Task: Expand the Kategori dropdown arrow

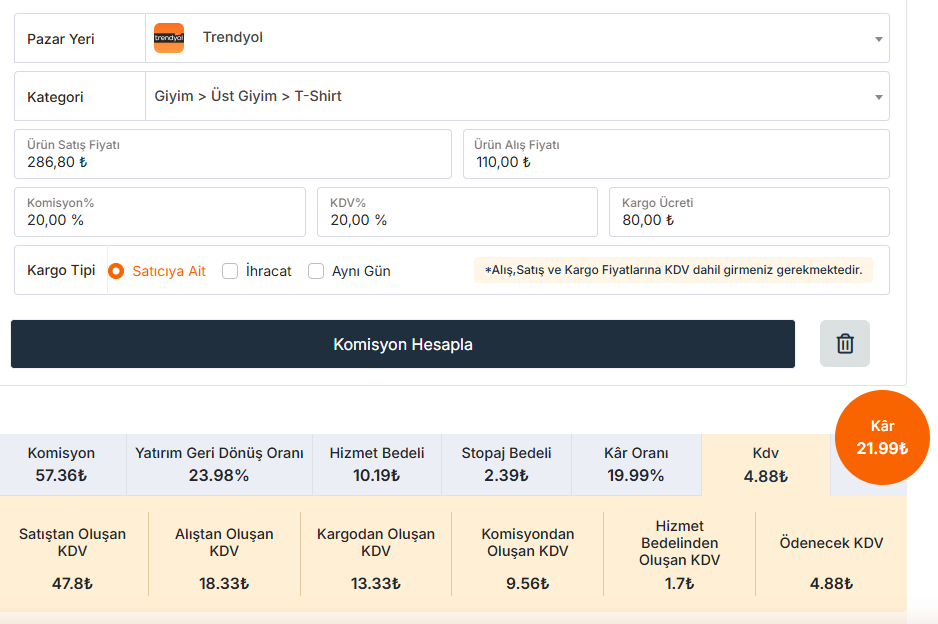Action: click(878, 97)
